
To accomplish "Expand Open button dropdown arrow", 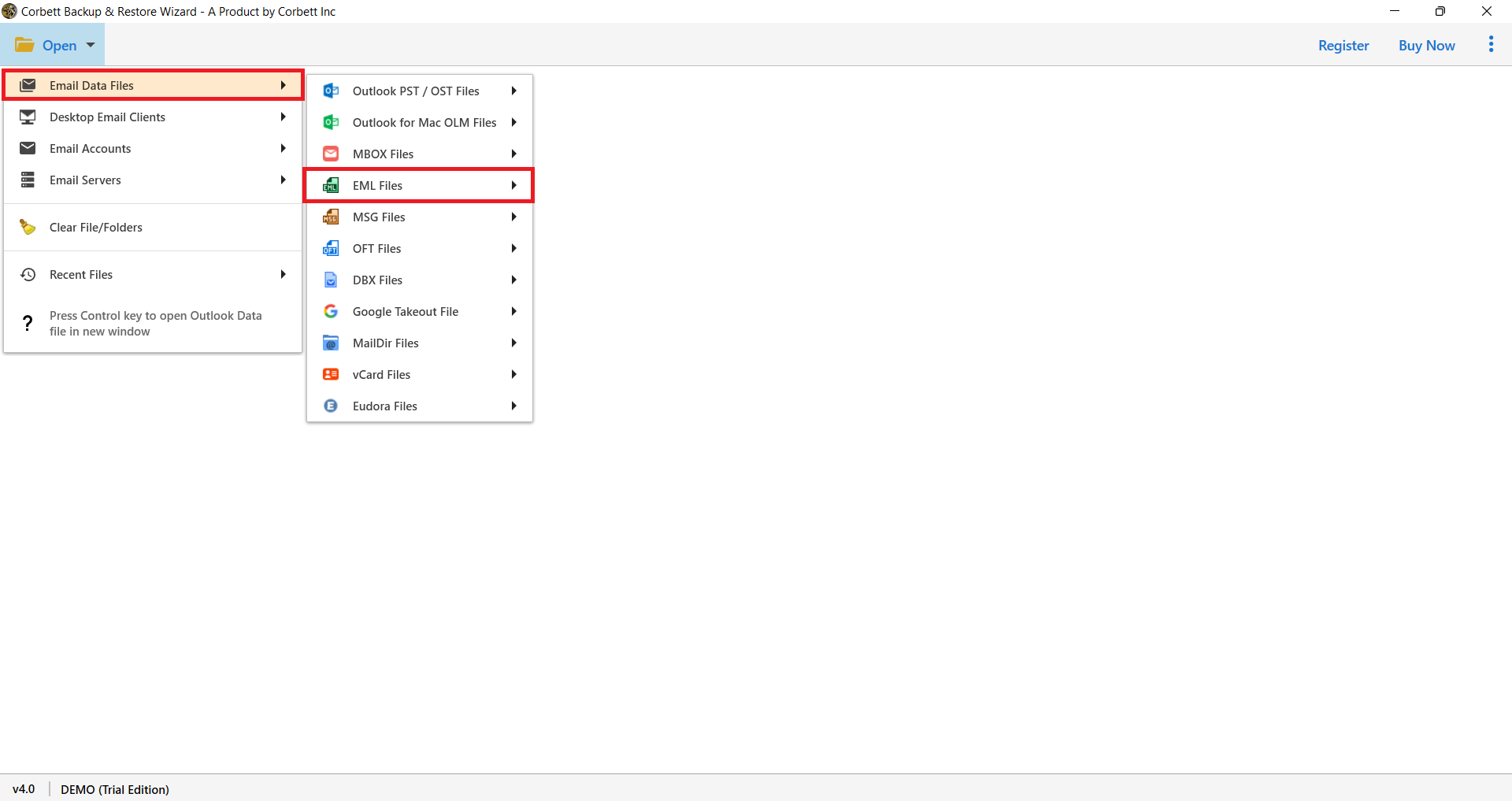I will click(91, 45).
